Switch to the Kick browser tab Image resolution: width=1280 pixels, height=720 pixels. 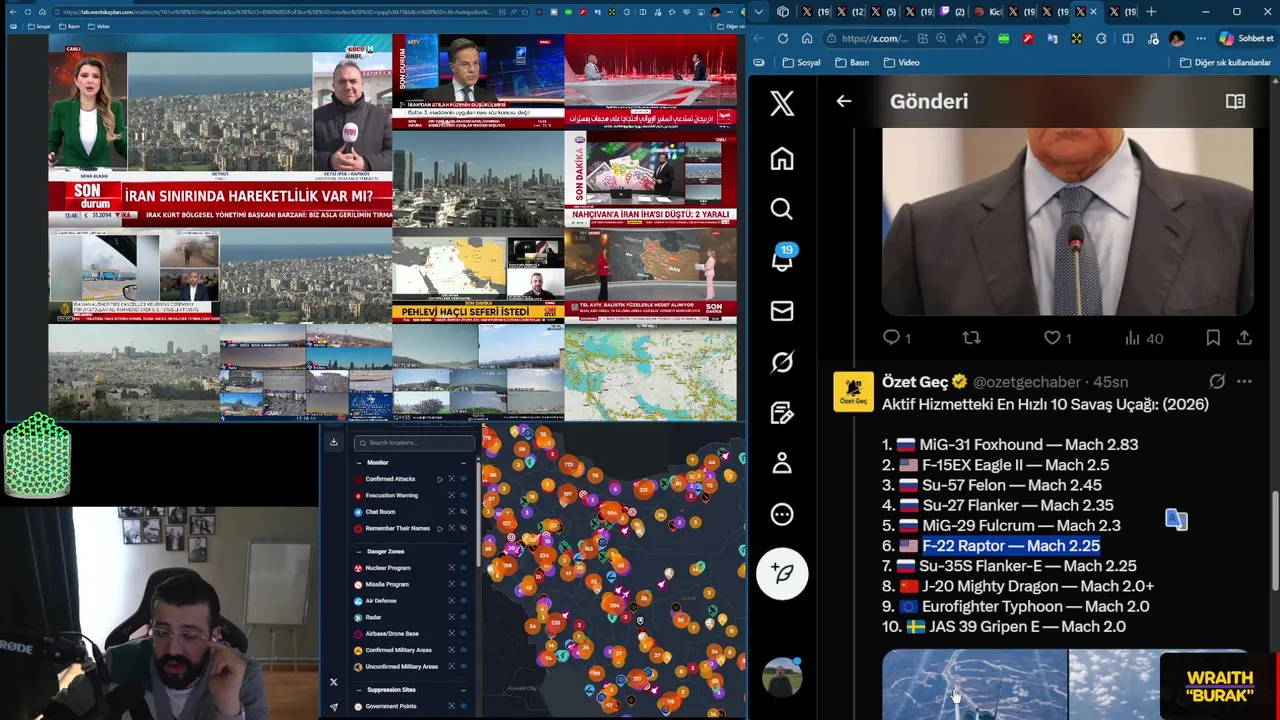point(988,12)
